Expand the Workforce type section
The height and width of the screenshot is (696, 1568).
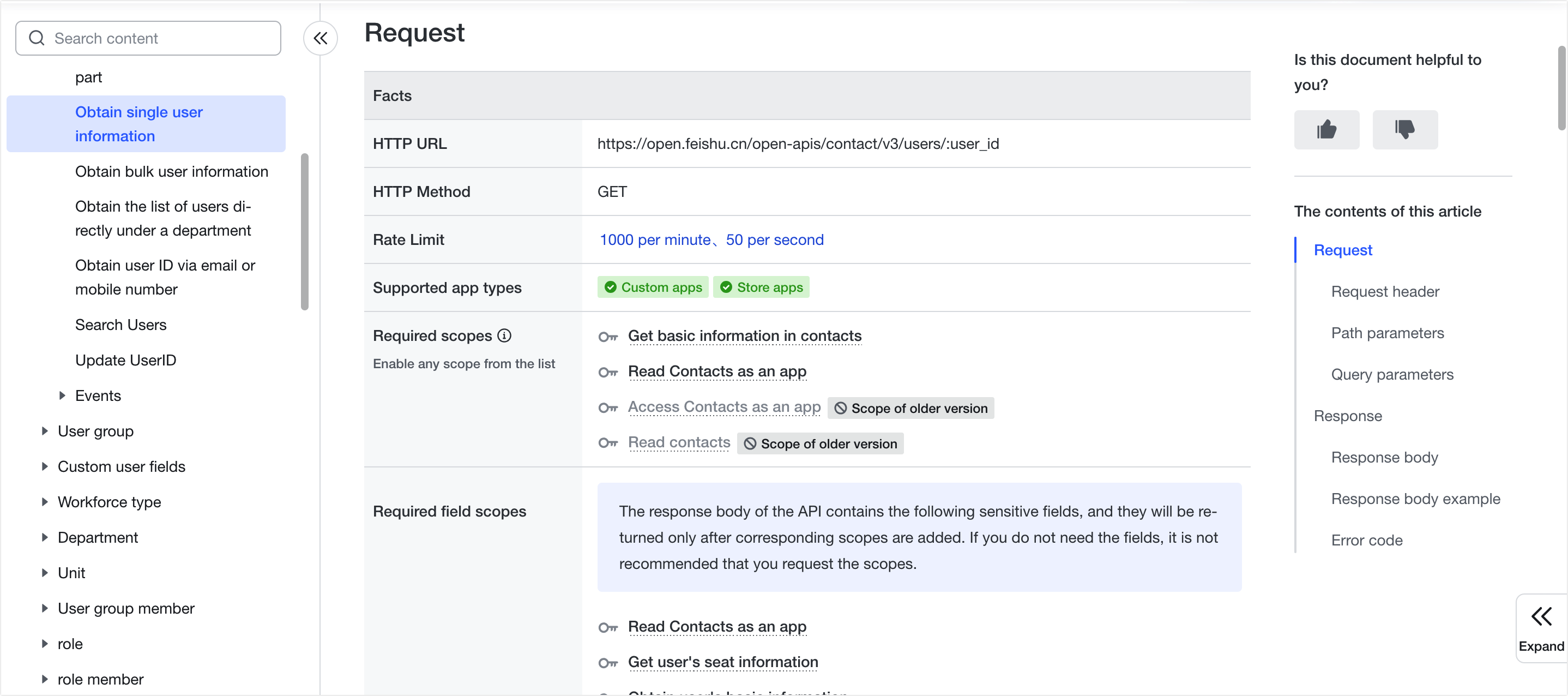click(x=45, y=502)
